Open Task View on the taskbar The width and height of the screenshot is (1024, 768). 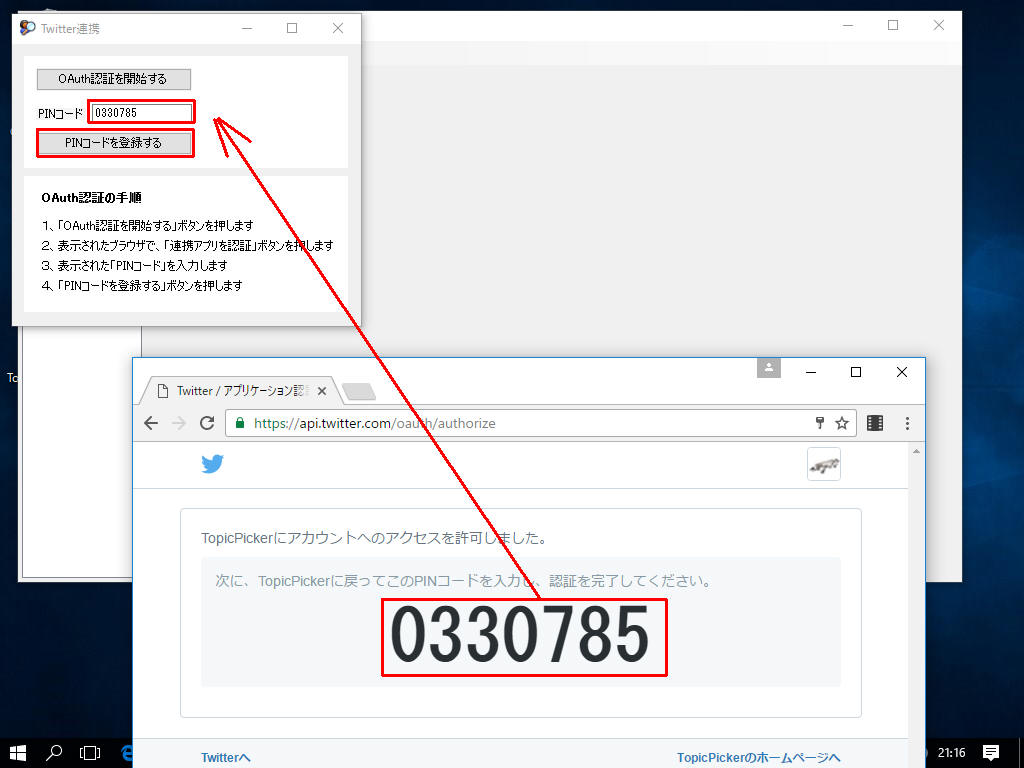(x=89, y=753)
